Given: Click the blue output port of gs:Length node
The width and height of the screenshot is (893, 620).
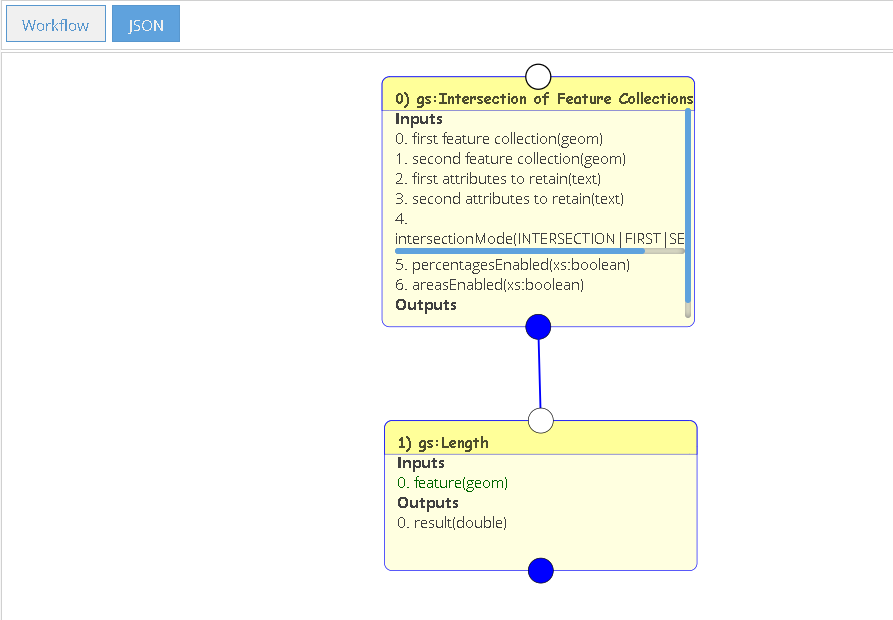Looking at the screenshot, I should (x=540, y=570).
